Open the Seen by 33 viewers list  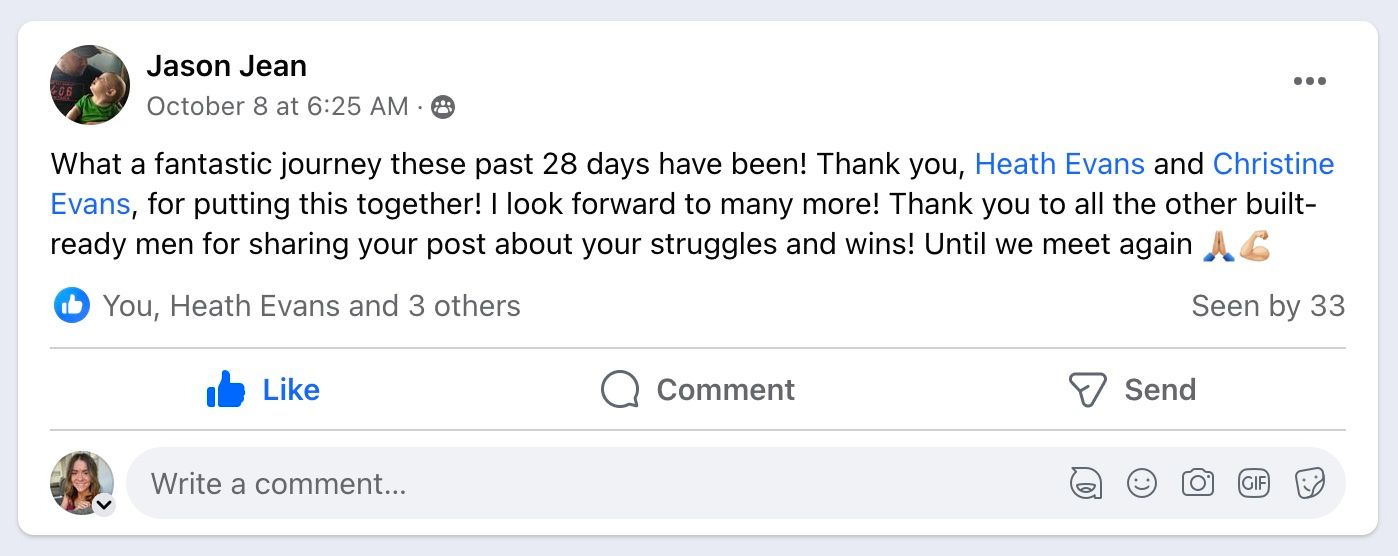(1267, 306)
